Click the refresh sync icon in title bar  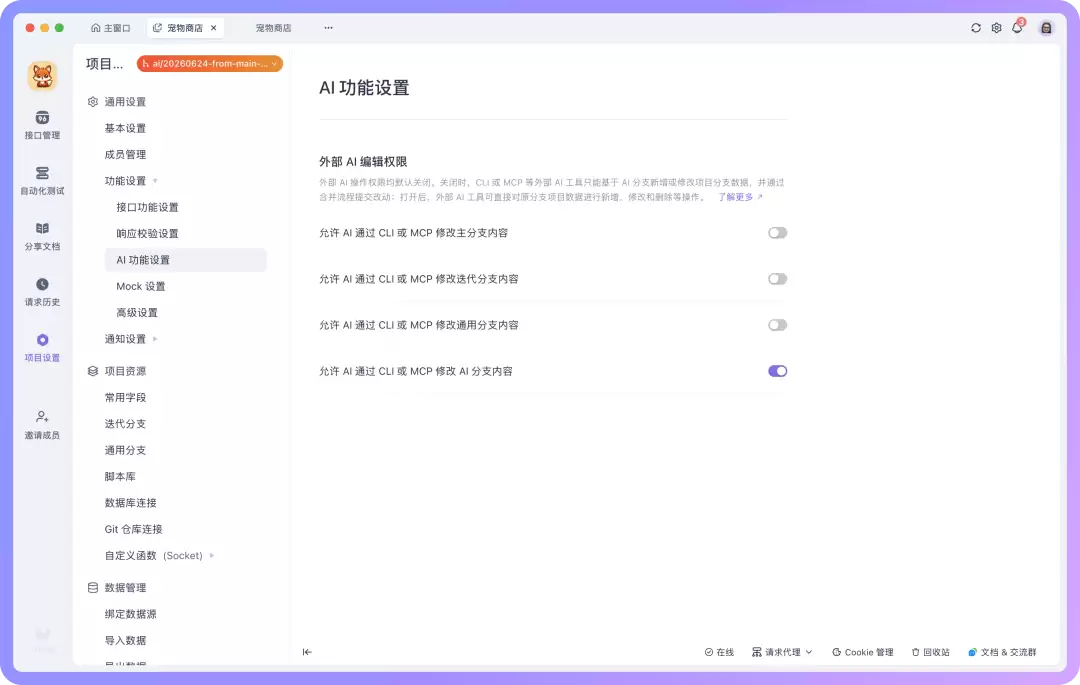tap(976, 28)
